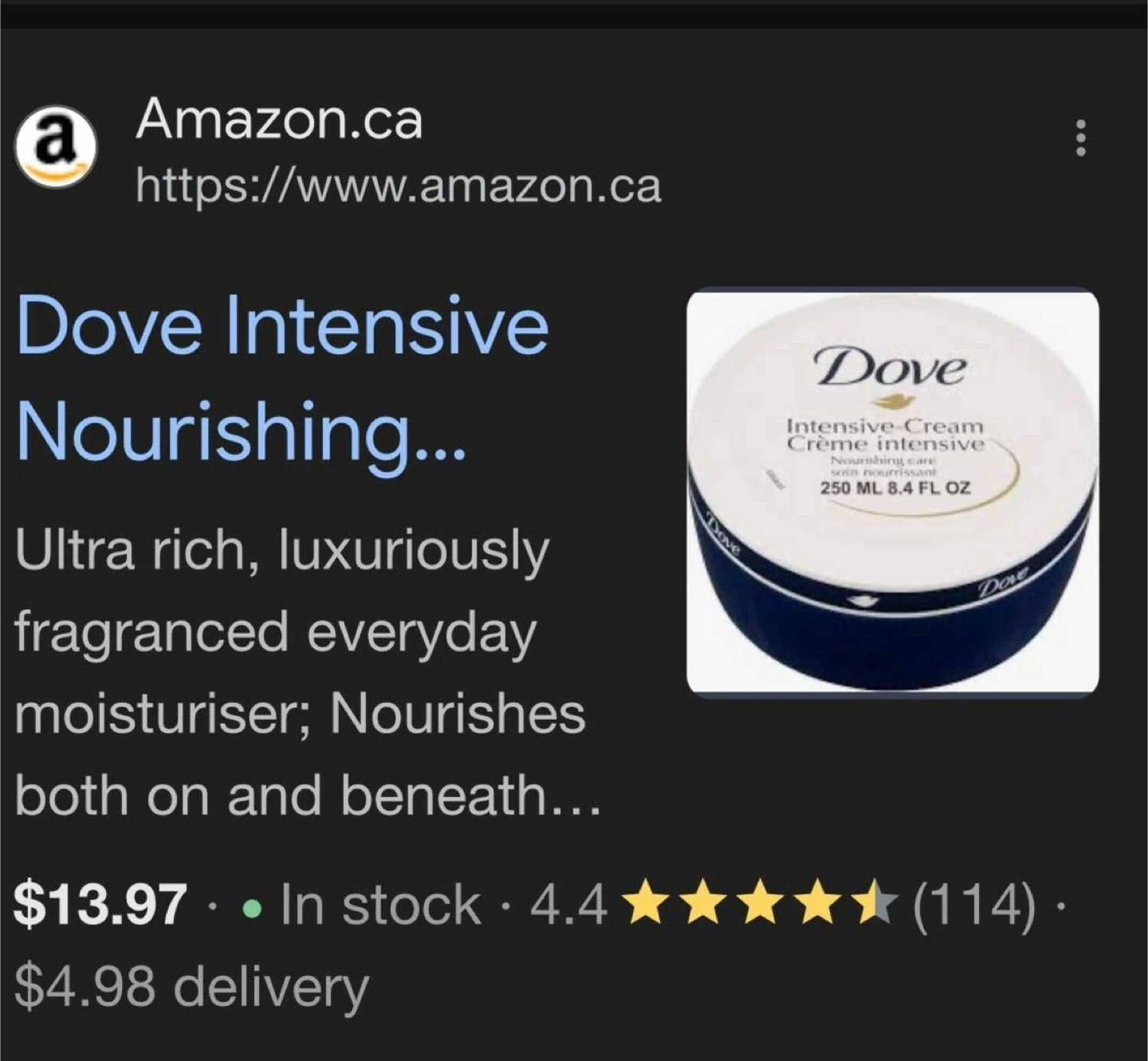The height and width of the screenshot is (1061, 1148).
Task: Click the Amazon favicon logo
Action: pos(56,147)
